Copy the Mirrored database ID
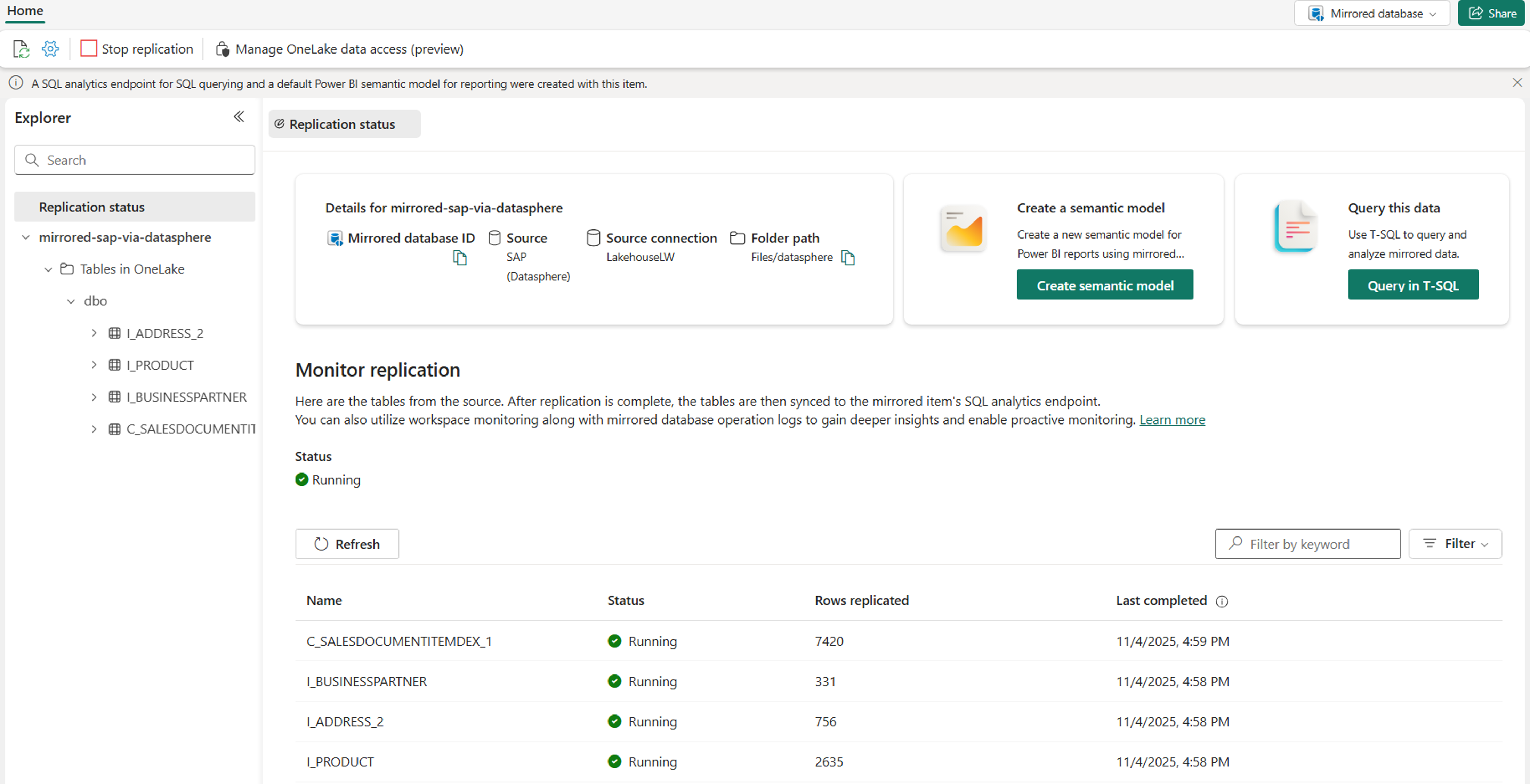Screen dimensions: 1530x784 pos(460,258)
